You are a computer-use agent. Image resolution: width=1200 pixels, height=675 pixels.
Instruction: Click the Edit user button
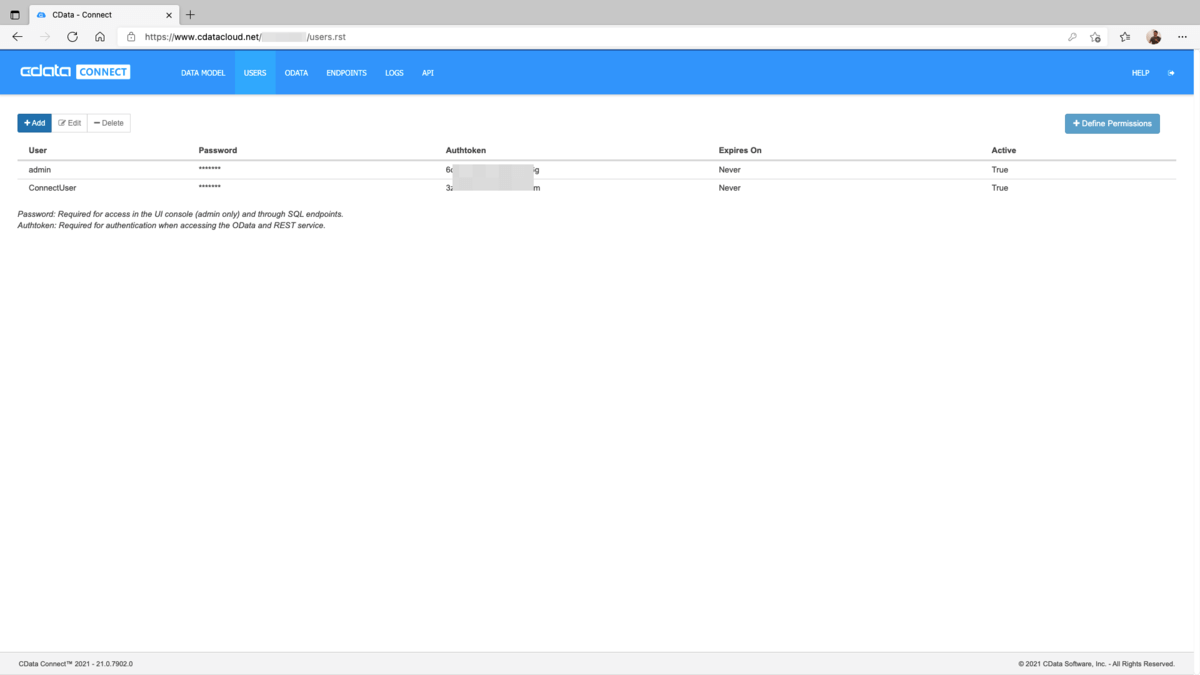70,123
